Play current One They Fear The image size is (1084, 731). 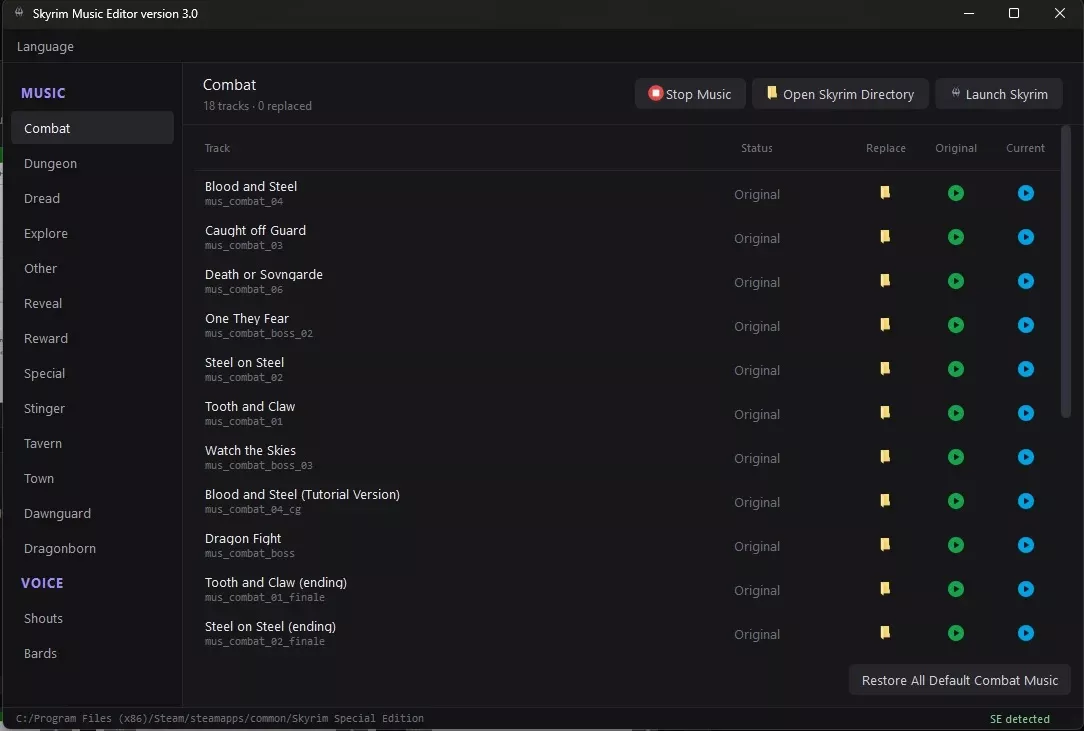click(x=1025, y=325)
